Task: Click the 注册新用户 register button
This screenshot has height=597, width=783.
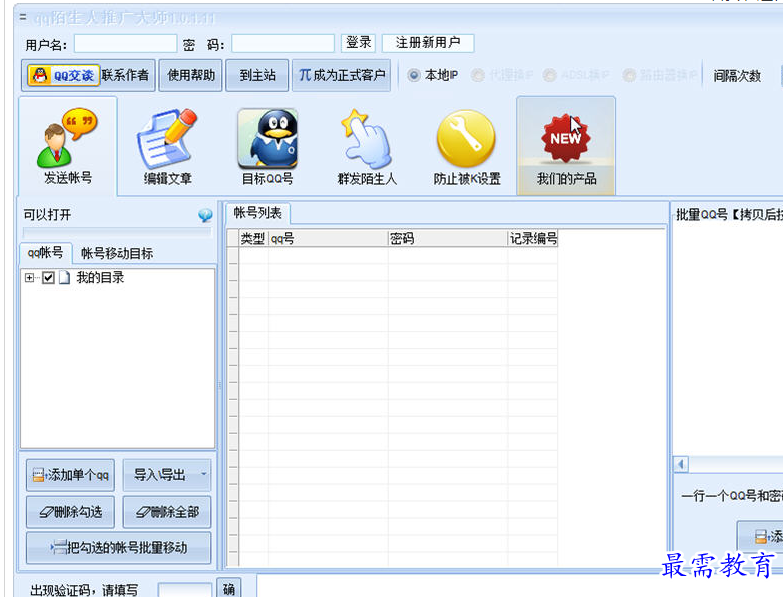Action: pos(428,43)
